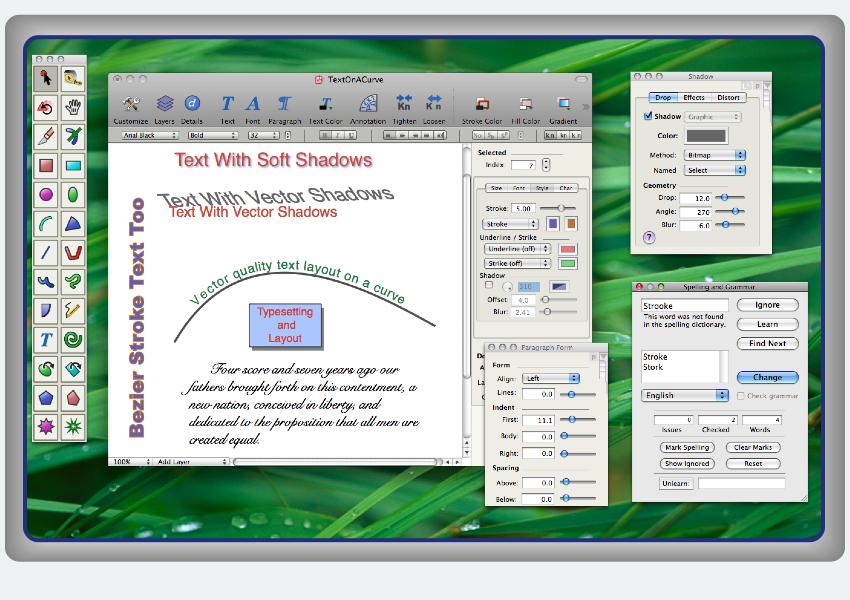The image size is (850, 600).
Task: Click the Drop geometry slider
Action: (x=730, y=198)
